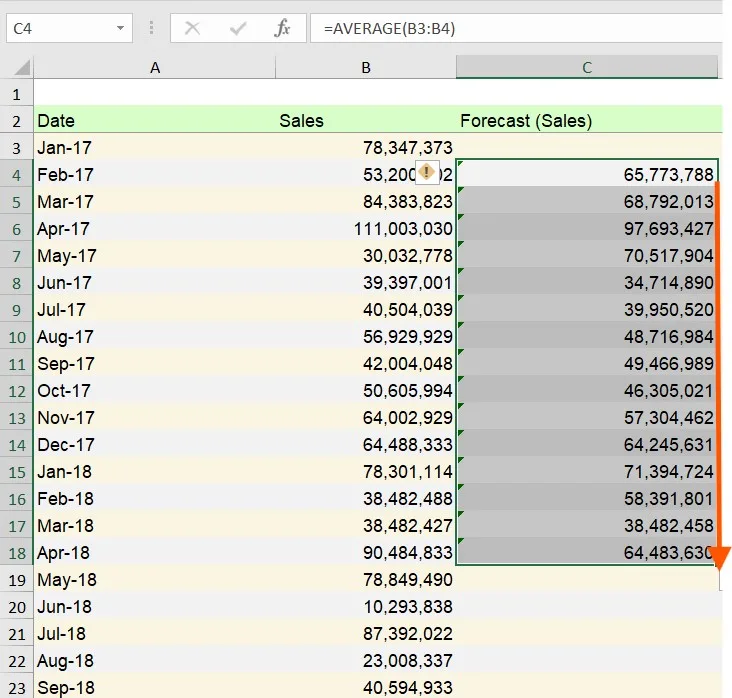
Task: Click the Sales header cell
Action: [x=366, y=121]
